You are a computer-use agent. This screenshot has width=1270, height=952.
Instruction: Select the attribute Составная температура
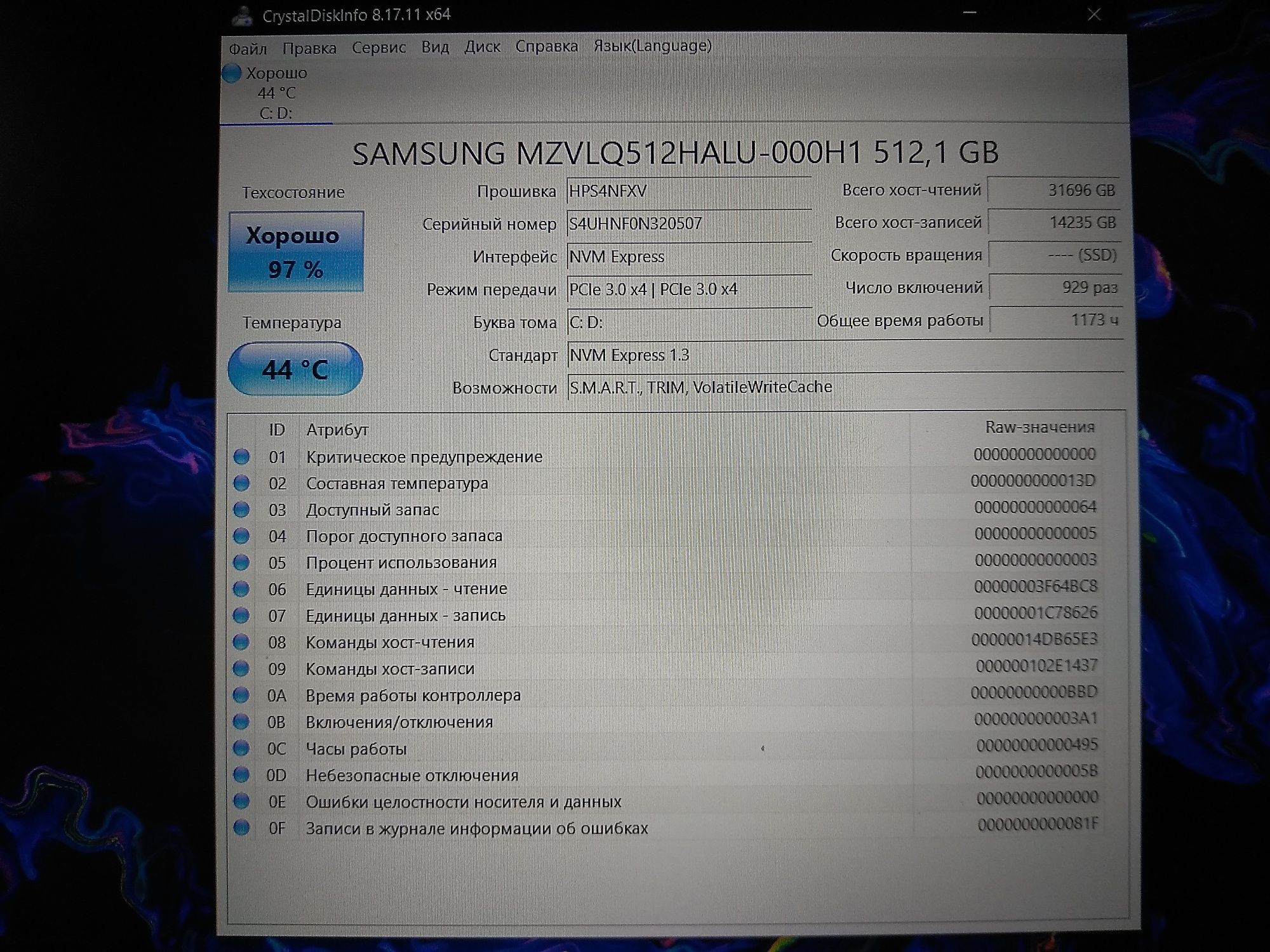pos(397,484)
